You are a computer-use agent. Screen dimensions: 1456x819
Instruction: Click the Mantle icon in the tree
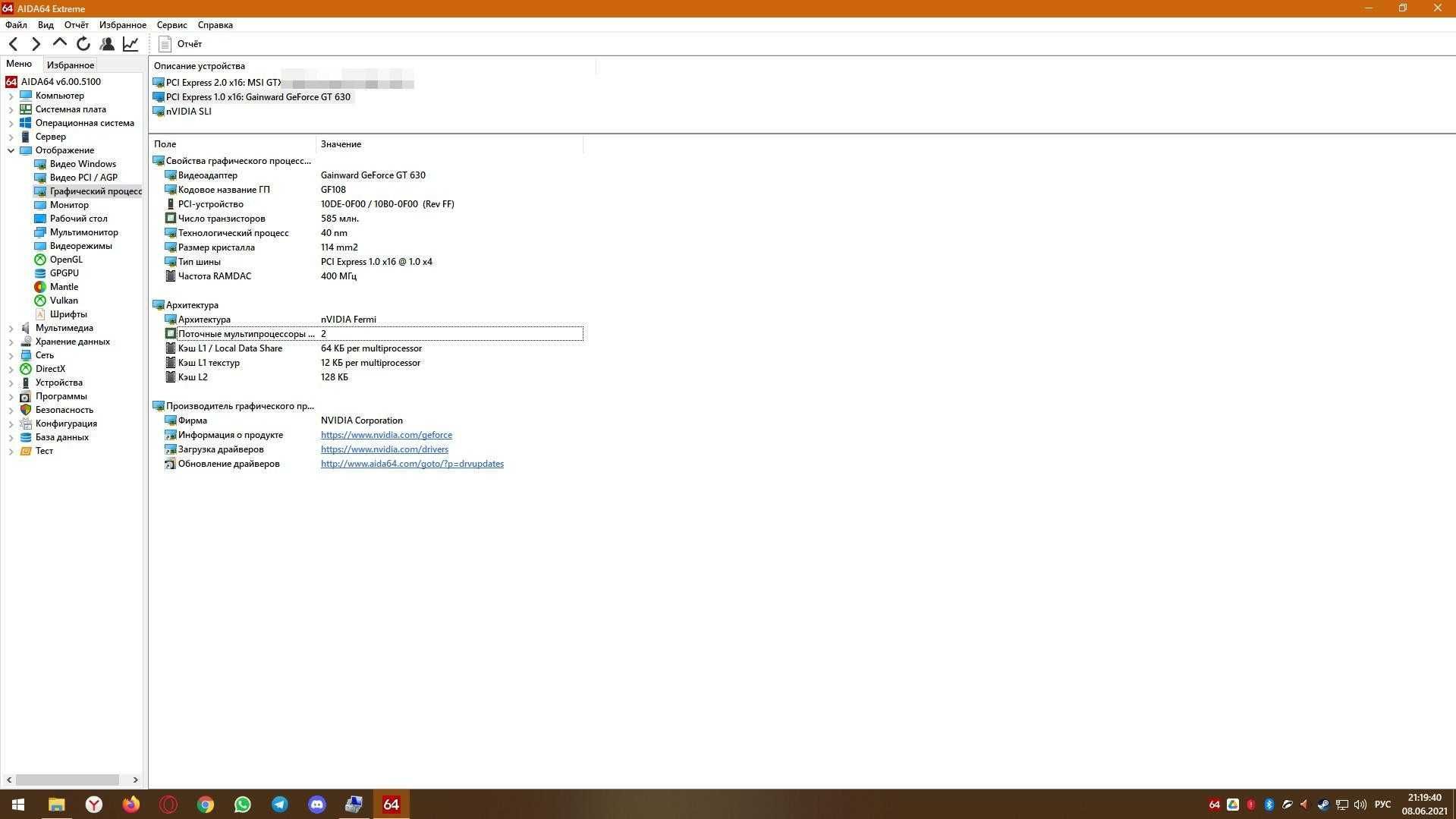point(40,287)
